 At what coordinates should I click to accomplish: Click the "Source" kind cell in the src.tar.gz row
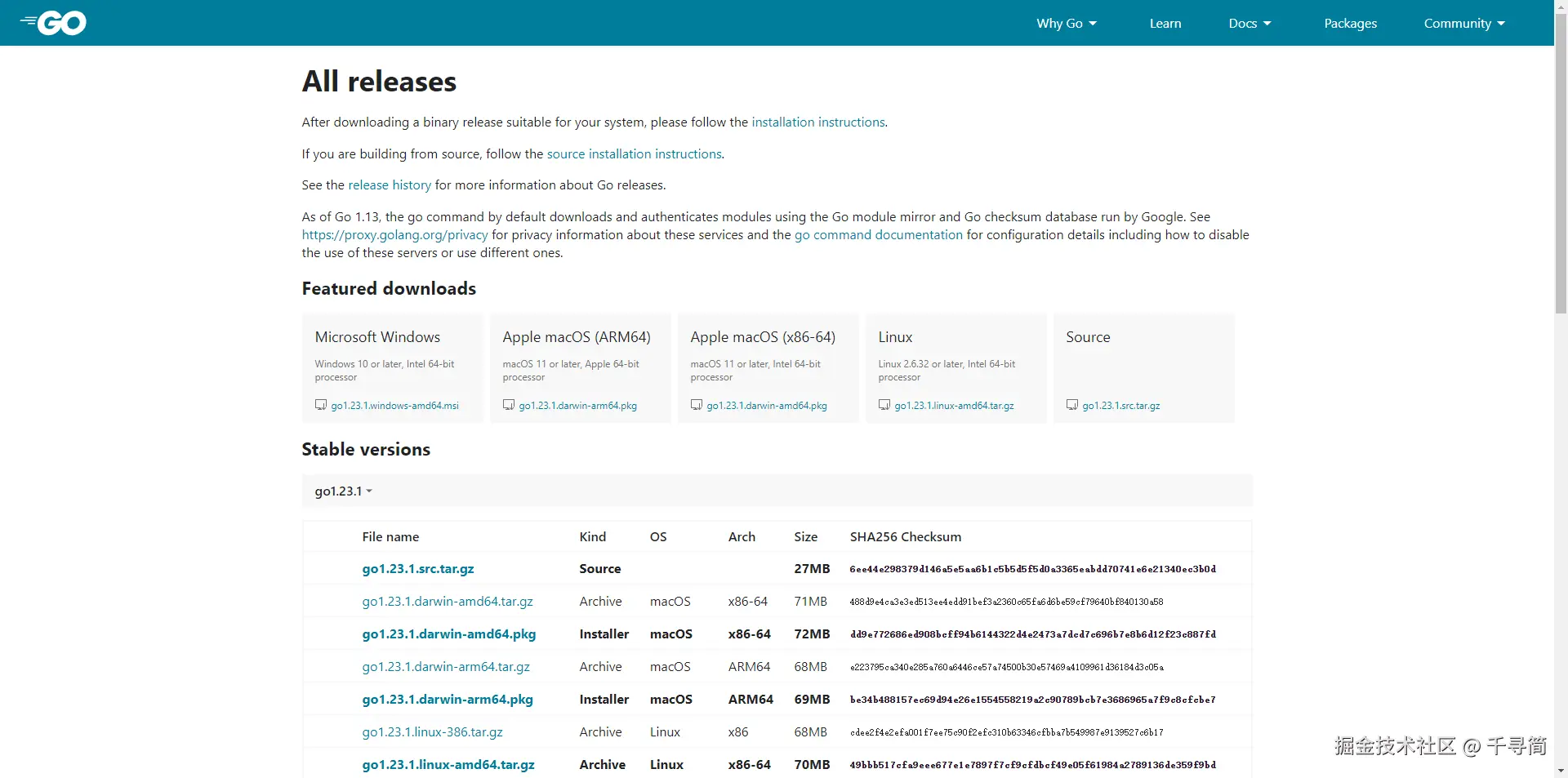(x=600, y=568)
